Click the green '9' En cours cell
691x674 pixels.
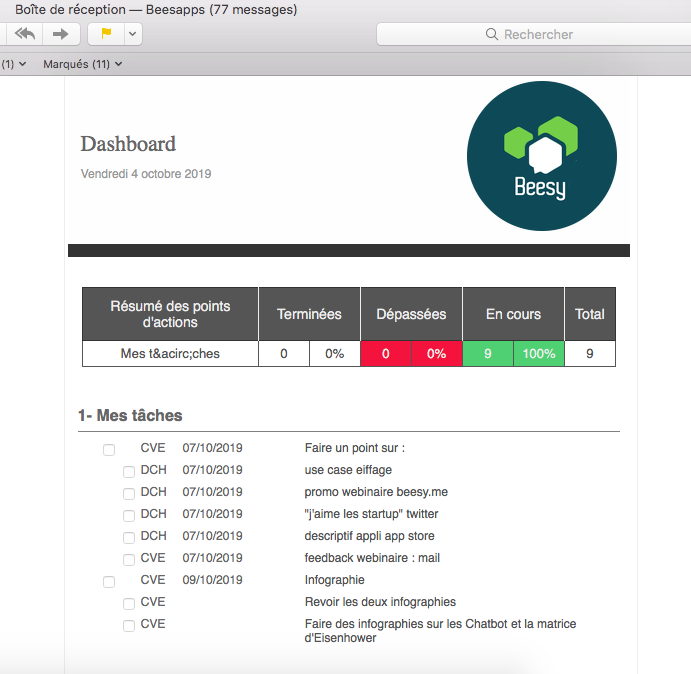[x=488, y=354]
